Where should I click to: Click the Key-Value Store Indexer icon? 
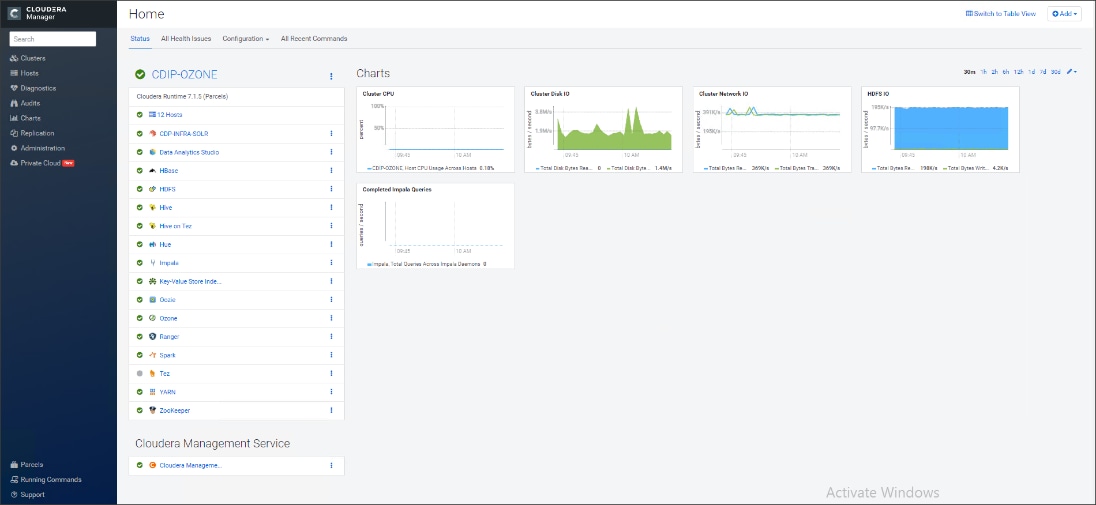tap(152, 281)
